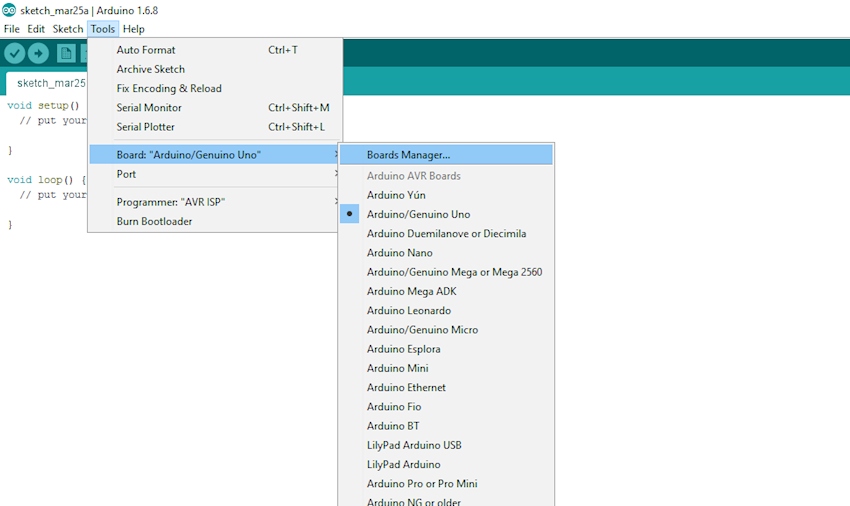This screenshot has height=506, width=850.
Task: Select the Arduino Yún board
Action: click(x=446, y=195)
